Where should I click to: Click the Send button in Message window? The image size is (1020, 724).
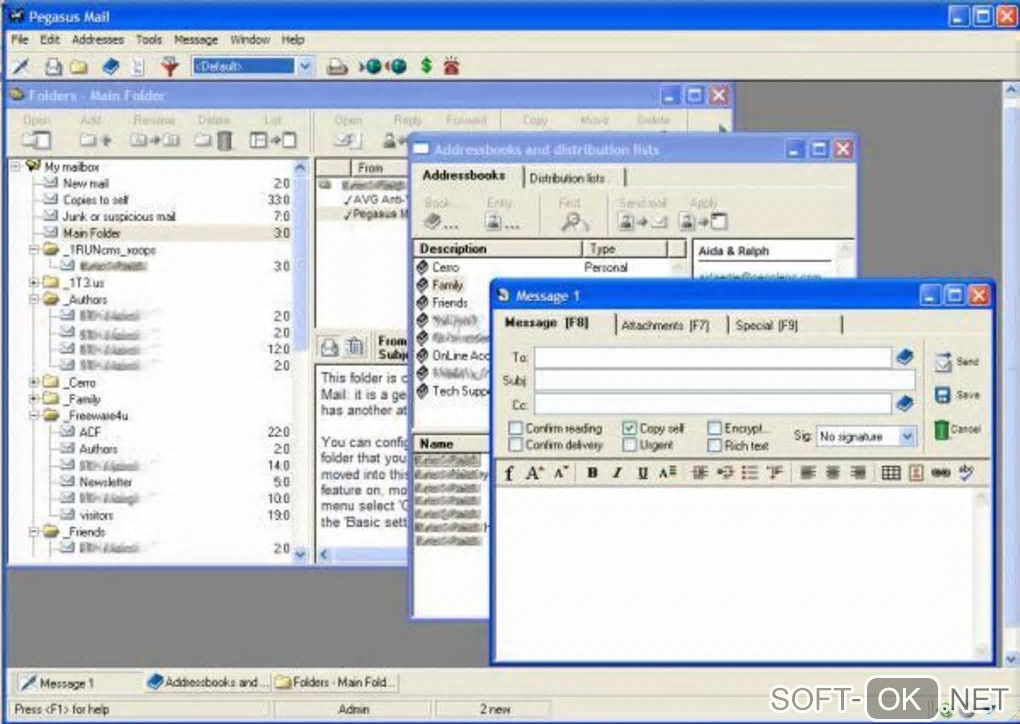tap(956, 362)
